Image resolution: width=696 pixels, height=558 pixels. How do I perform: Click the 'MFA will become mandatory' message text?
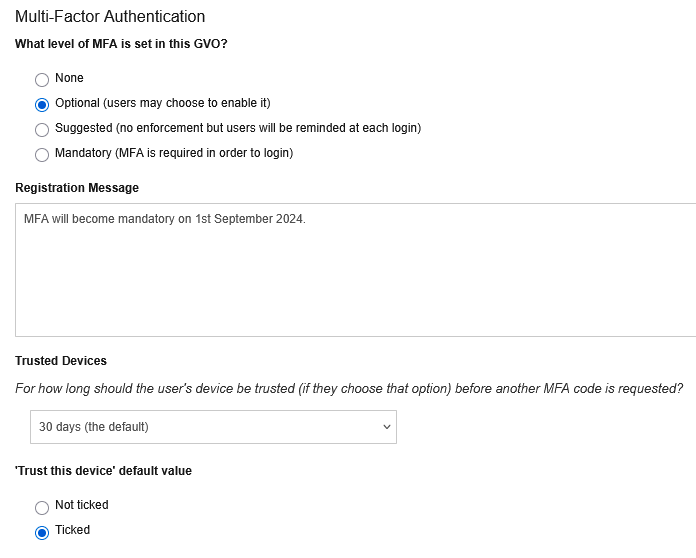click(165, 219)
